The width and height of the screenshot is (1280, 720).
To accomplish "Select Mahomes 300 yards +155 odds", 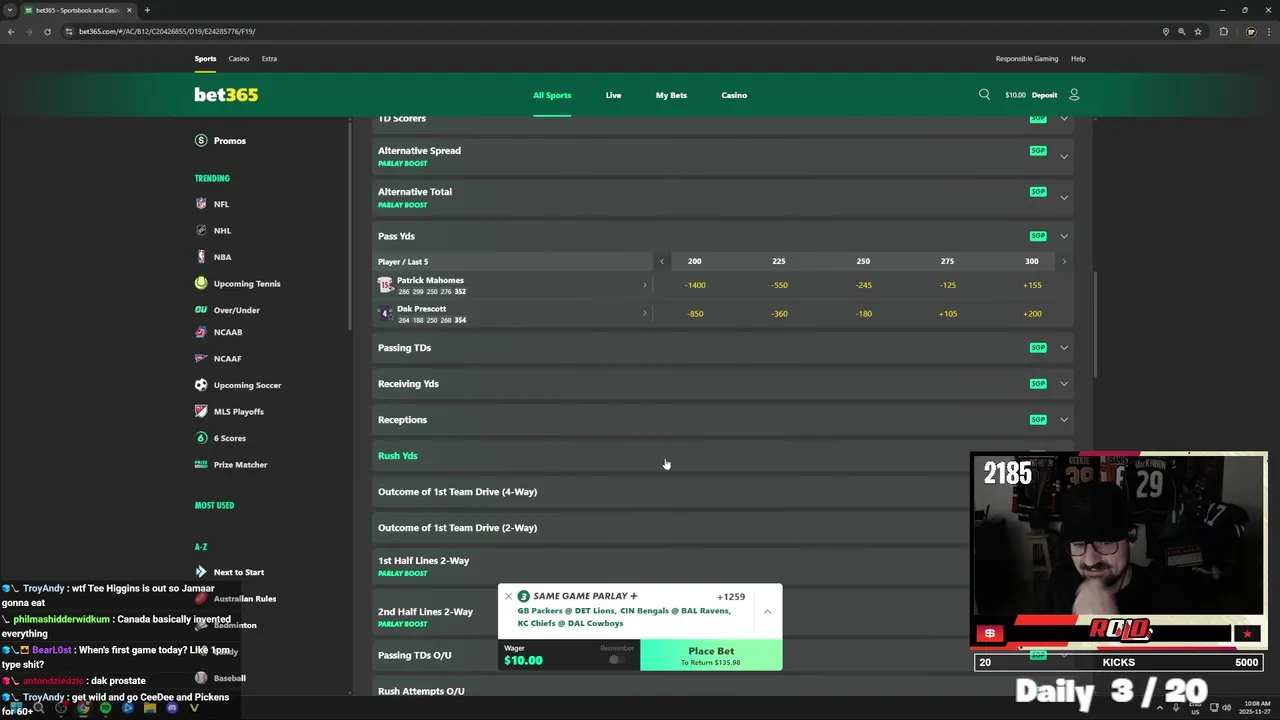I will (1032, 285).
